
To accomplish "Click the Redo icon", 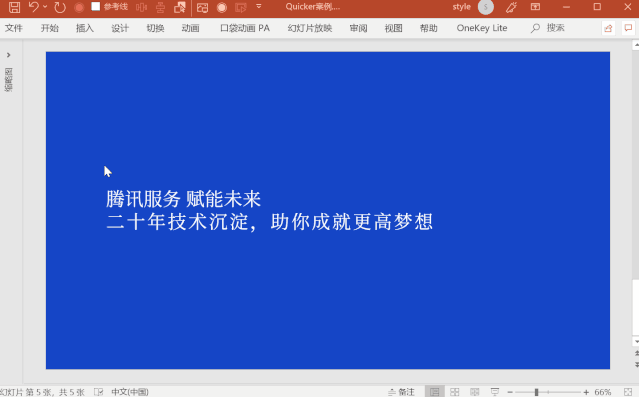I will 60,7.
